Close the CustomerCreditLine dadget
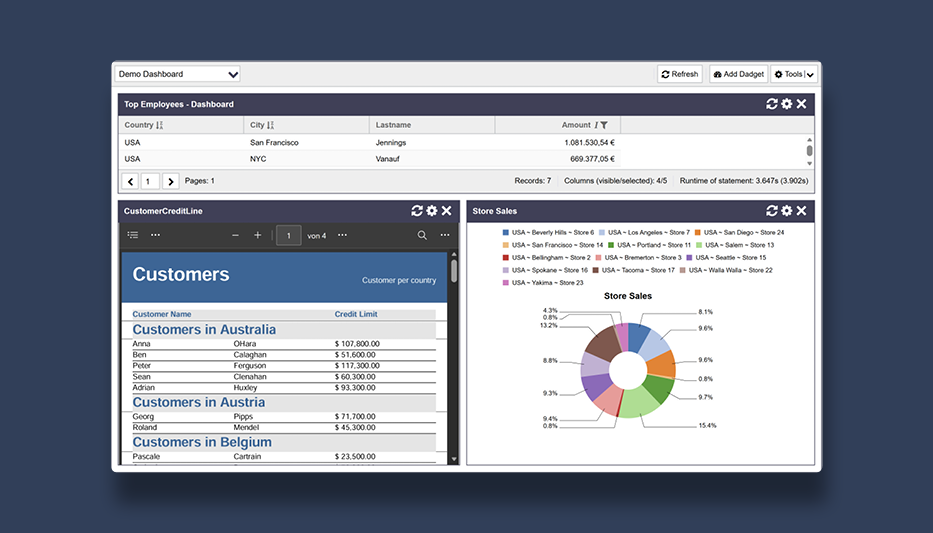Viewport: 933px width, 533px height. [x=446, y=211]
